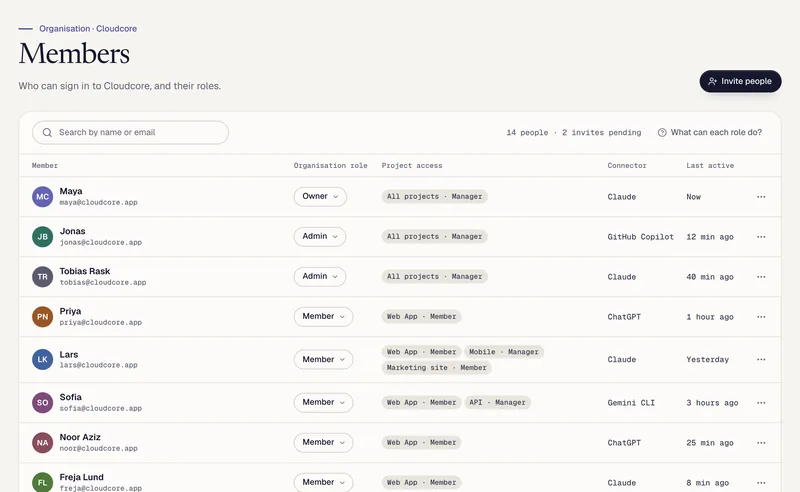Image resolution: width=800 pixels, height=492 pixels.
Task: Change Noor Aziz's Member role dropdown
Action: (323, 442)
